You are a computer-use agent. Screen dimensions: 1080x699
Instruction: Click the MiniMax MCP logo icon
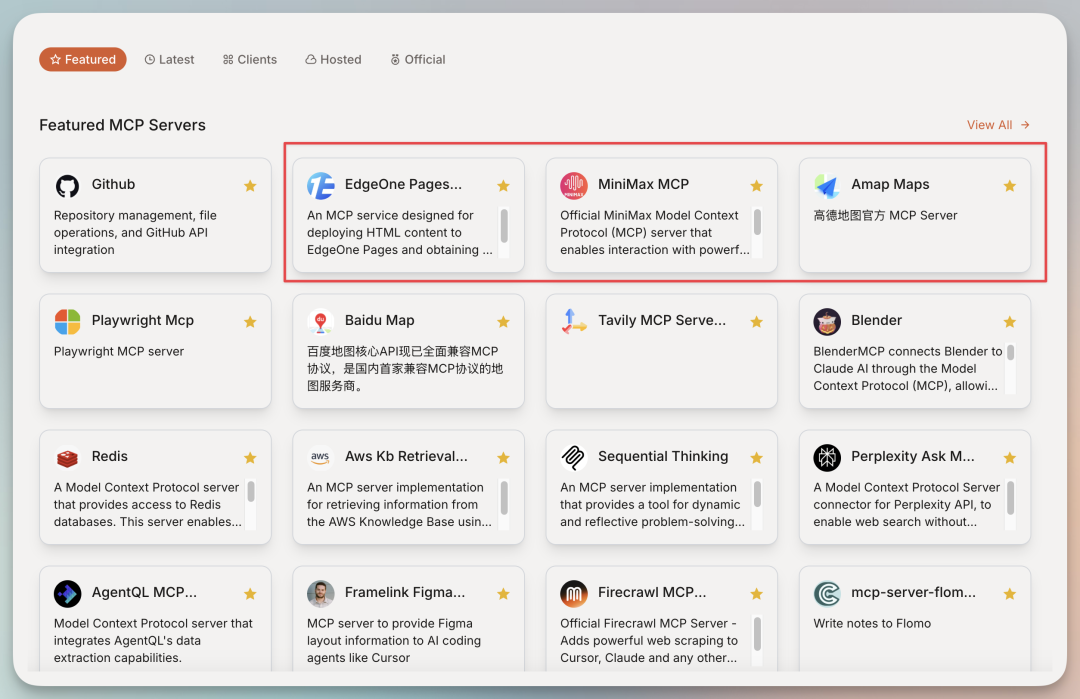point(574,186)
